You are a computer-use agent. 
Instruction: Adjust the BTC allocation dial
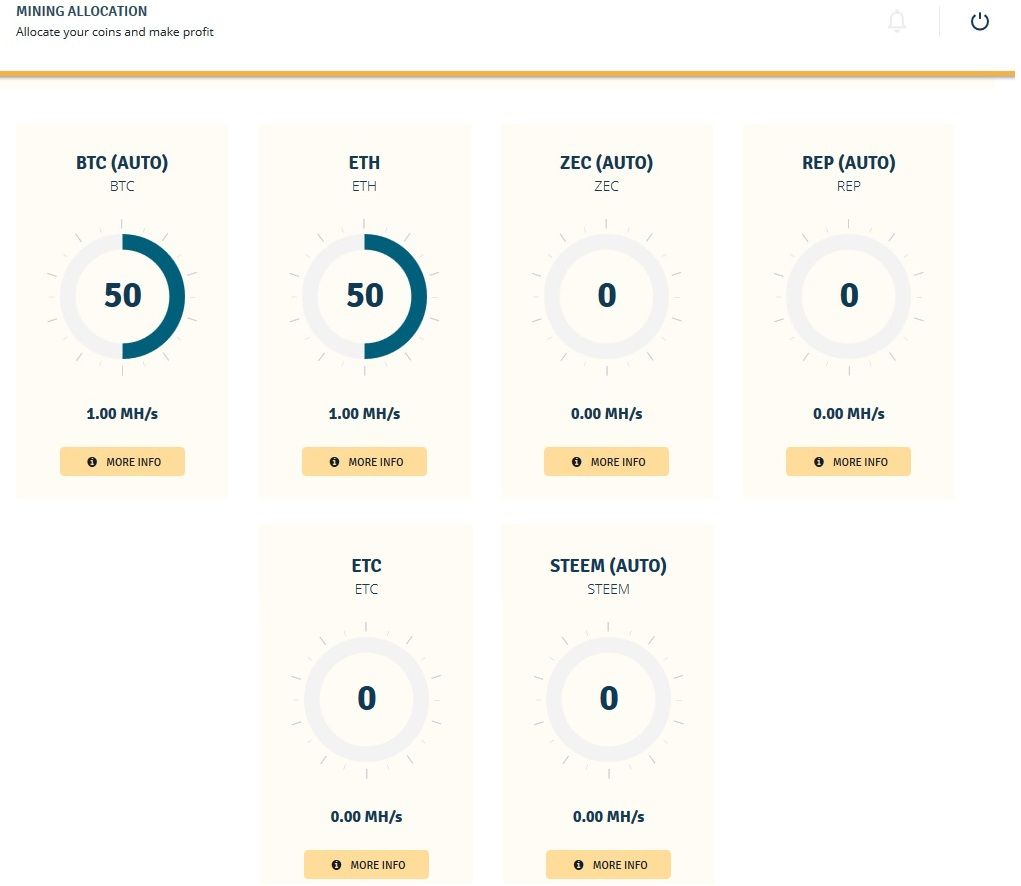coord(122,296)
